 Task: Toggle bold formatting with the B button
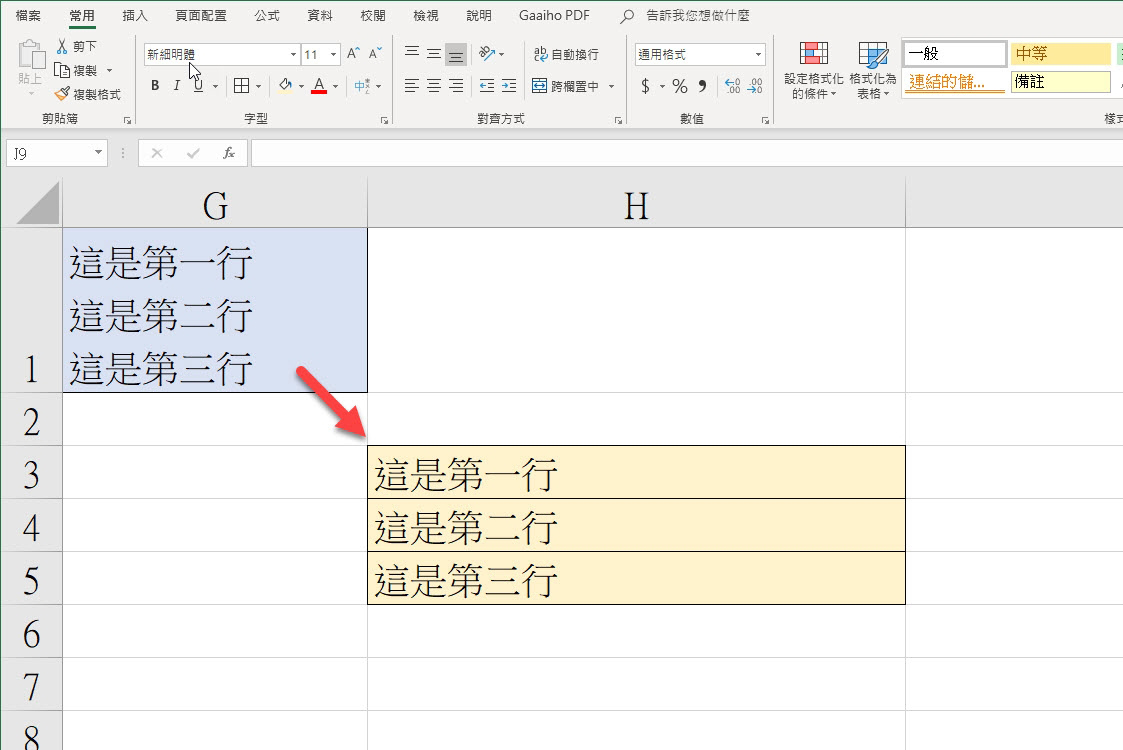(x=154, y=86)
